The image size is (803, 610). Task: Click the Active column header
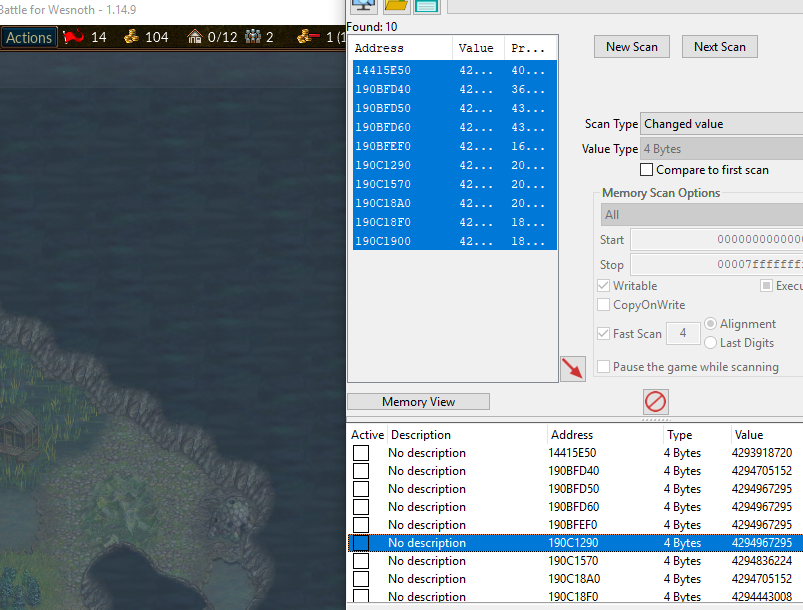(367, 435)
